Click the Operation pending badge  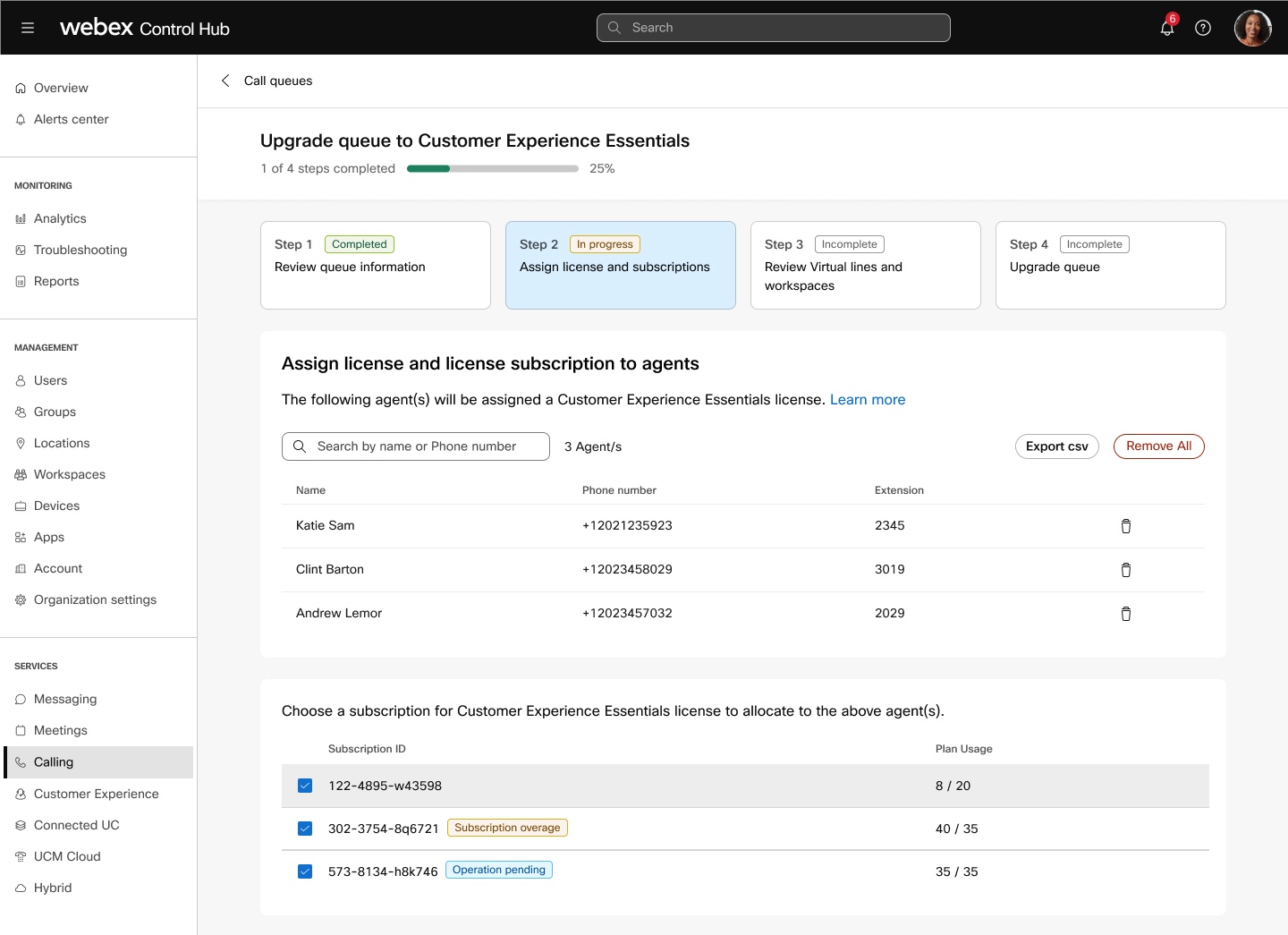499,870
